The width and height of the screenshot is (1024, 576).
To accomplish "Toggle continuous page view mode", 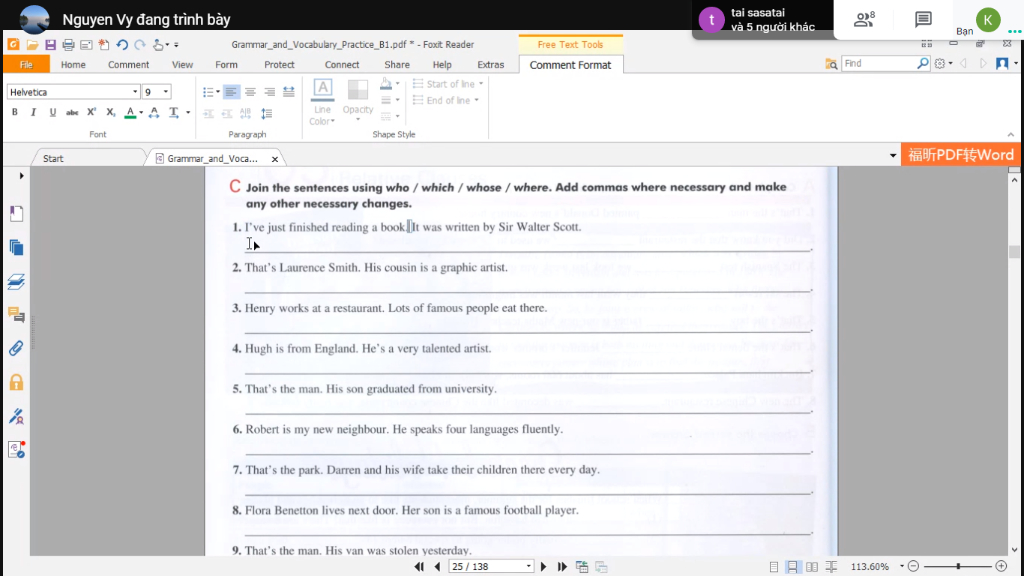I will pos(792,567).
